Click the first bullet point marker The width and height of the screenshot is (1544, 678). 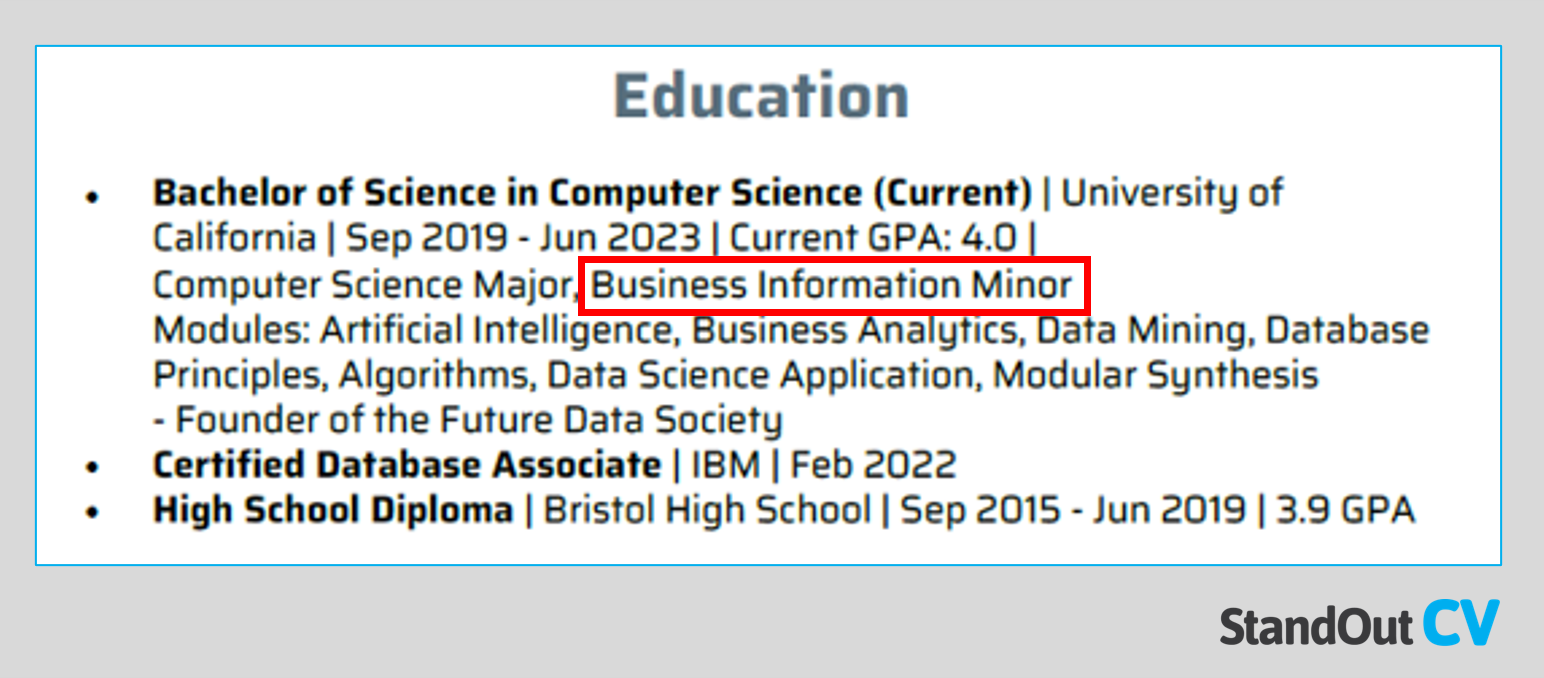point(93,197)
